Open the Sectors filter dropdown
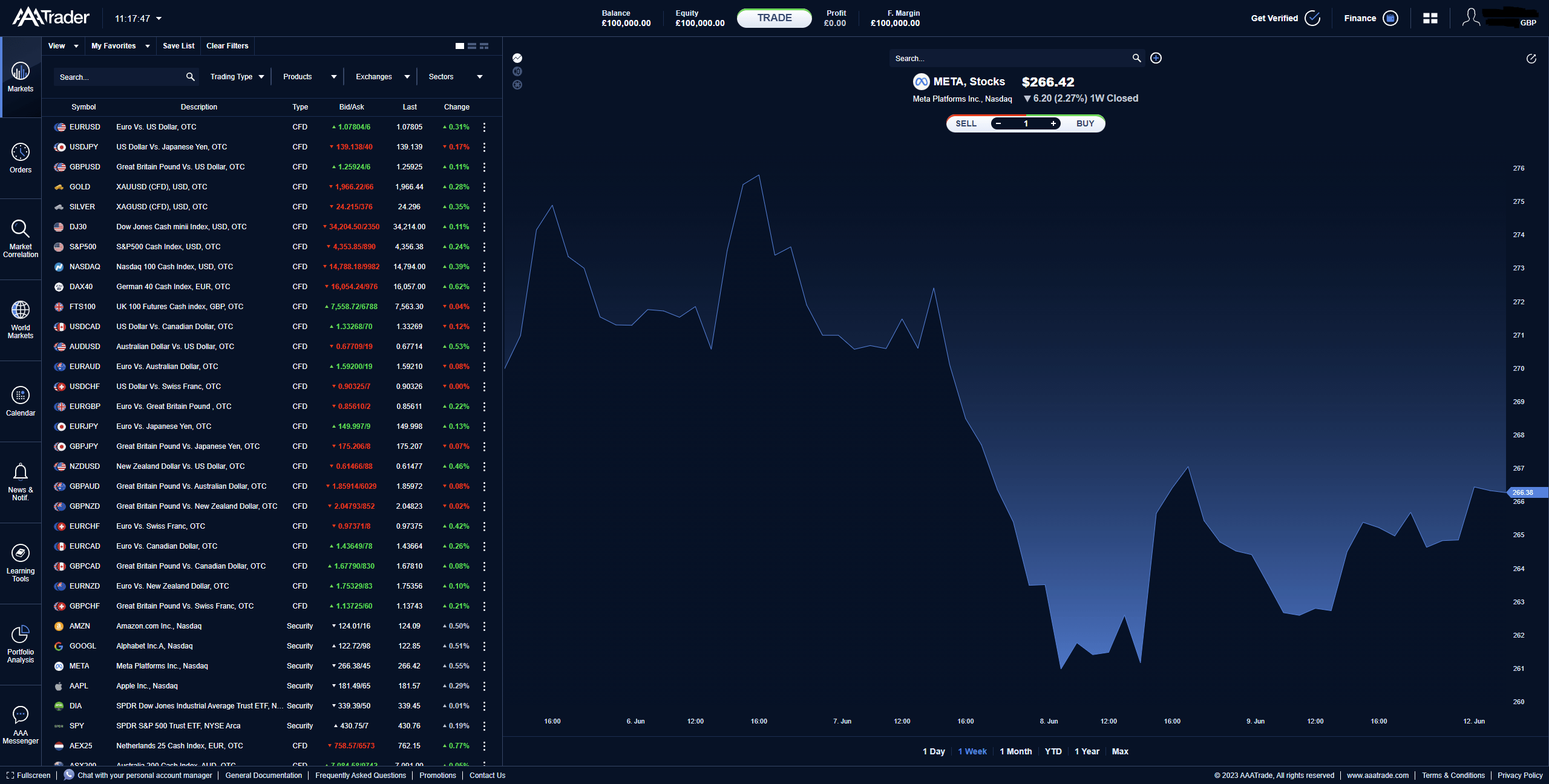The width and height of the screenshot is (1549, 784). (455, 77)
